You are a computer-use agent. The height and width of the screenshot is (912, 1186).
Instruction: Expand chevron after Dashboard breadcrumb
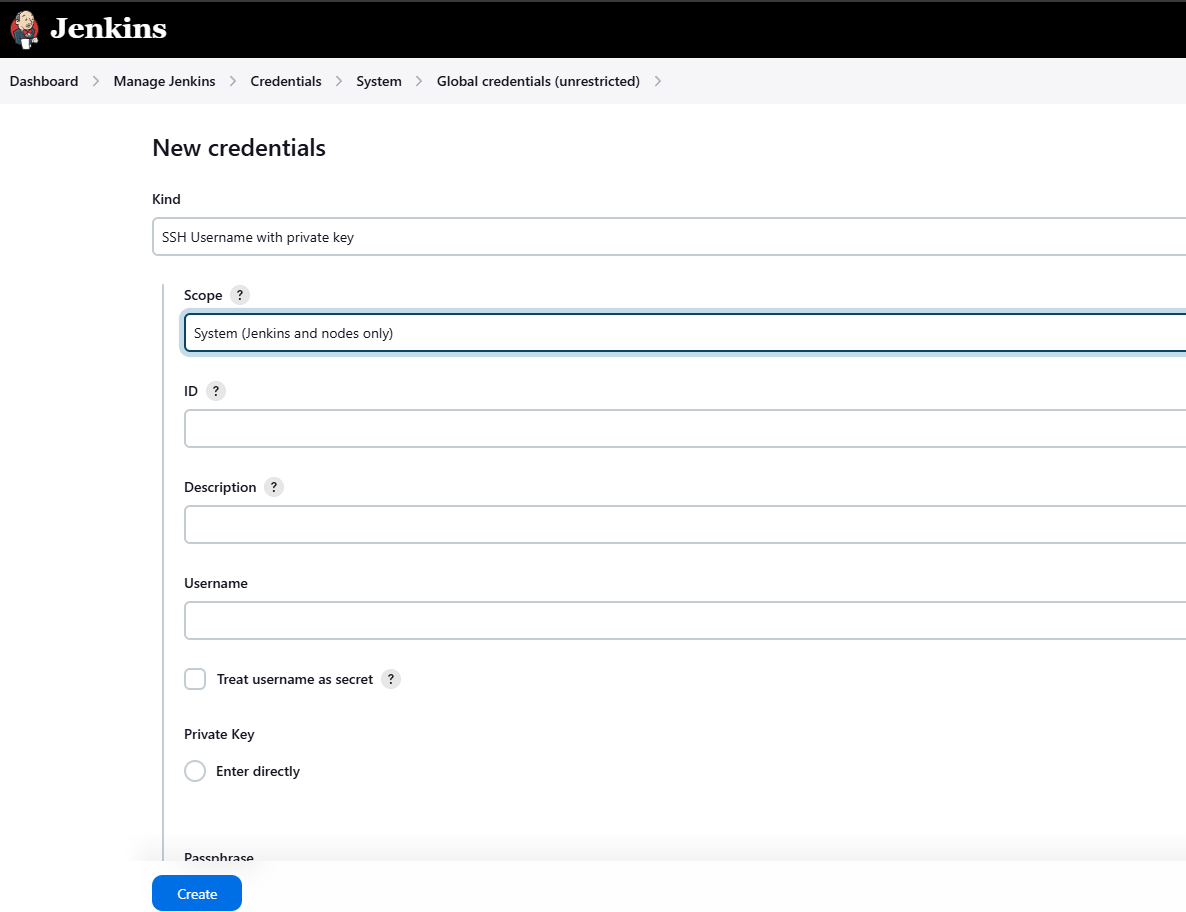pyautogui.click(x=96, y=81)
